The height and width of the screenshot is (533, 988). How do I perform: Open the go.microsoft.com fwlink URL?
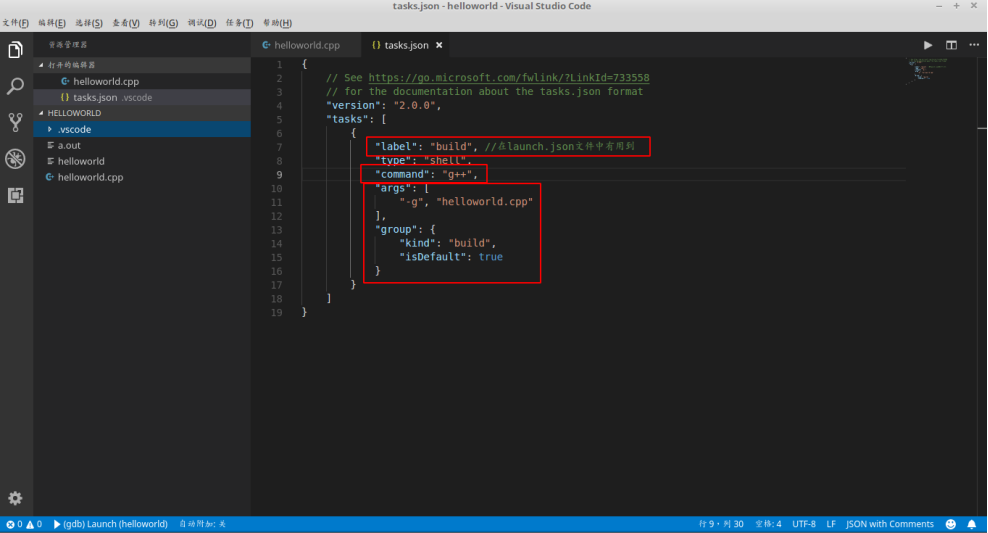click(x=508, y=77)
